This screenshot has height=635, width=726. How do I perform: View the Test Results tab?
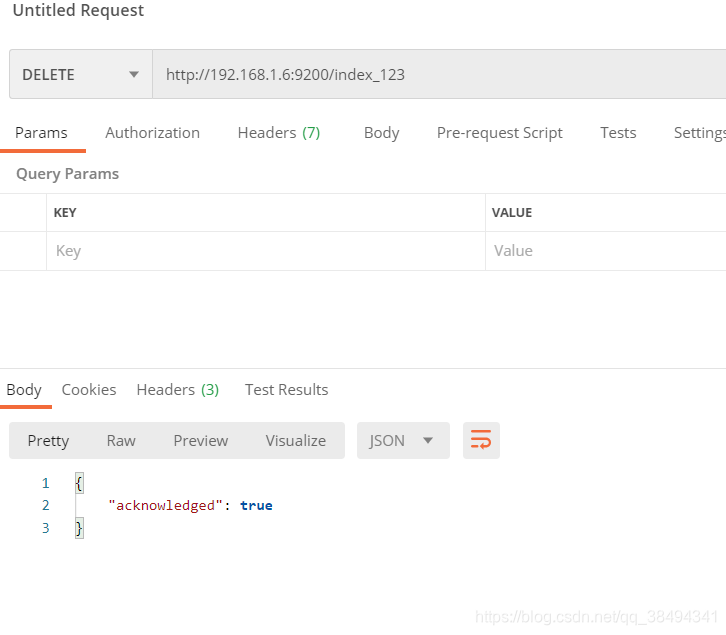[x=286, y=390]
